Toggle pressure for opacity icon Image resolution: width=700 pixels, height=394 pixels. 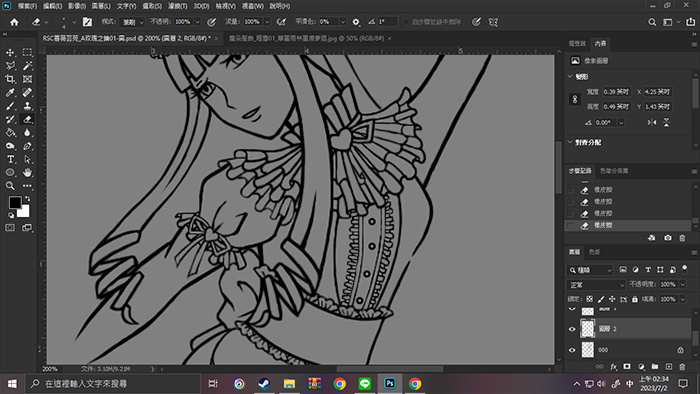(212, 22)
